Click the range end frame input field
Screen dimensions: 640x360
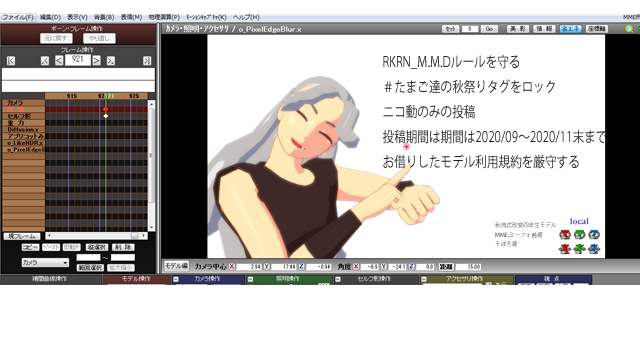click(x=122, y=257)
